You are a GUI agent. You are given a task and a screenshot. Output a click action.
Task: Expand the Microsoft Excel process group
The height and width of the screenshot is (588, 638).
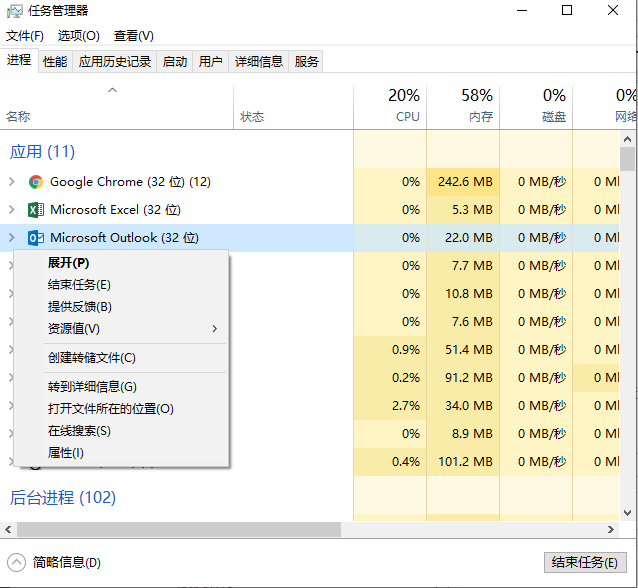pos(12,210)
